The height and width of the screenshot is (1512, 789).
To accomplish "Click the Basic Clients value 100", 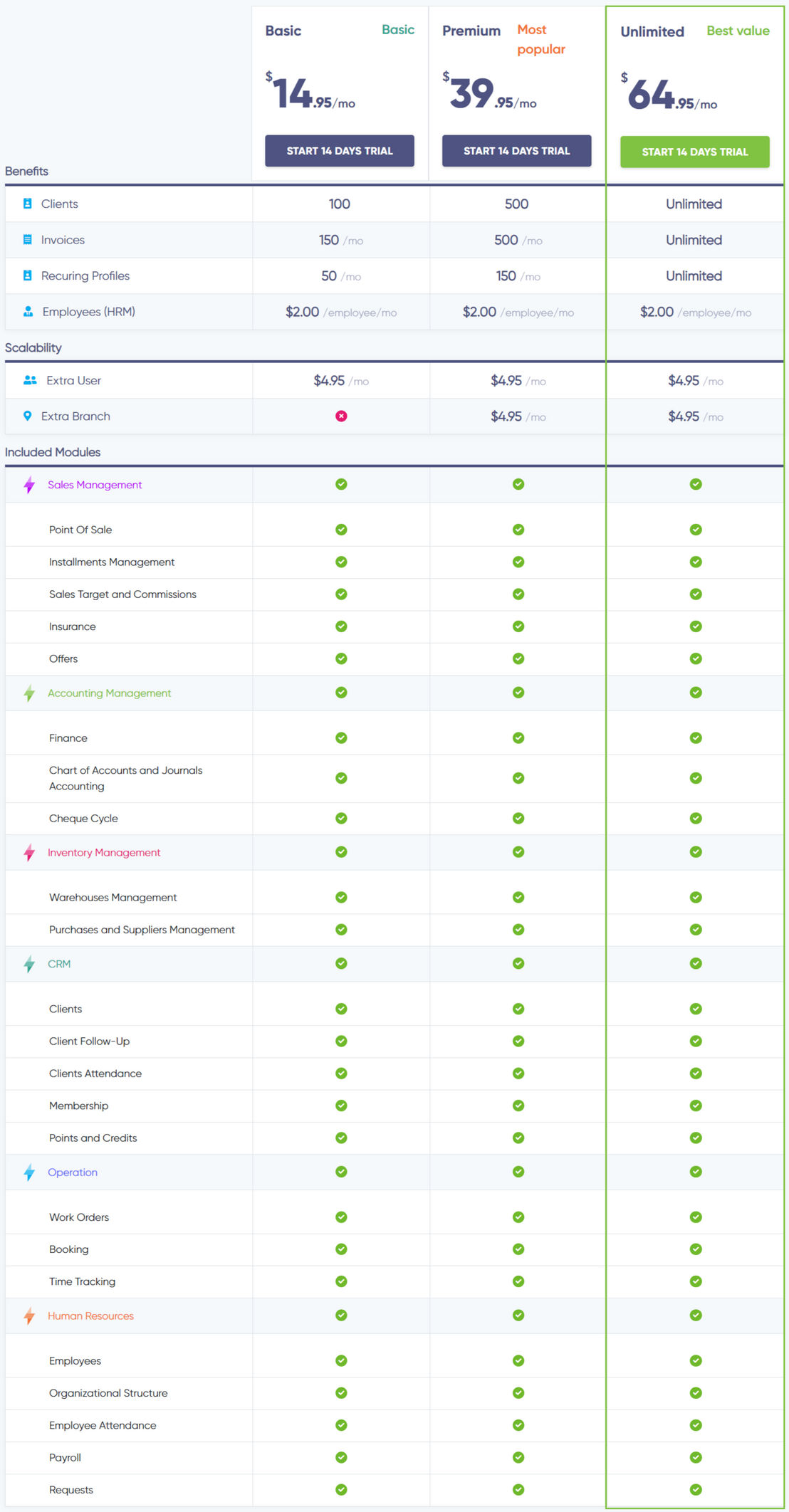I will (340, 204).
